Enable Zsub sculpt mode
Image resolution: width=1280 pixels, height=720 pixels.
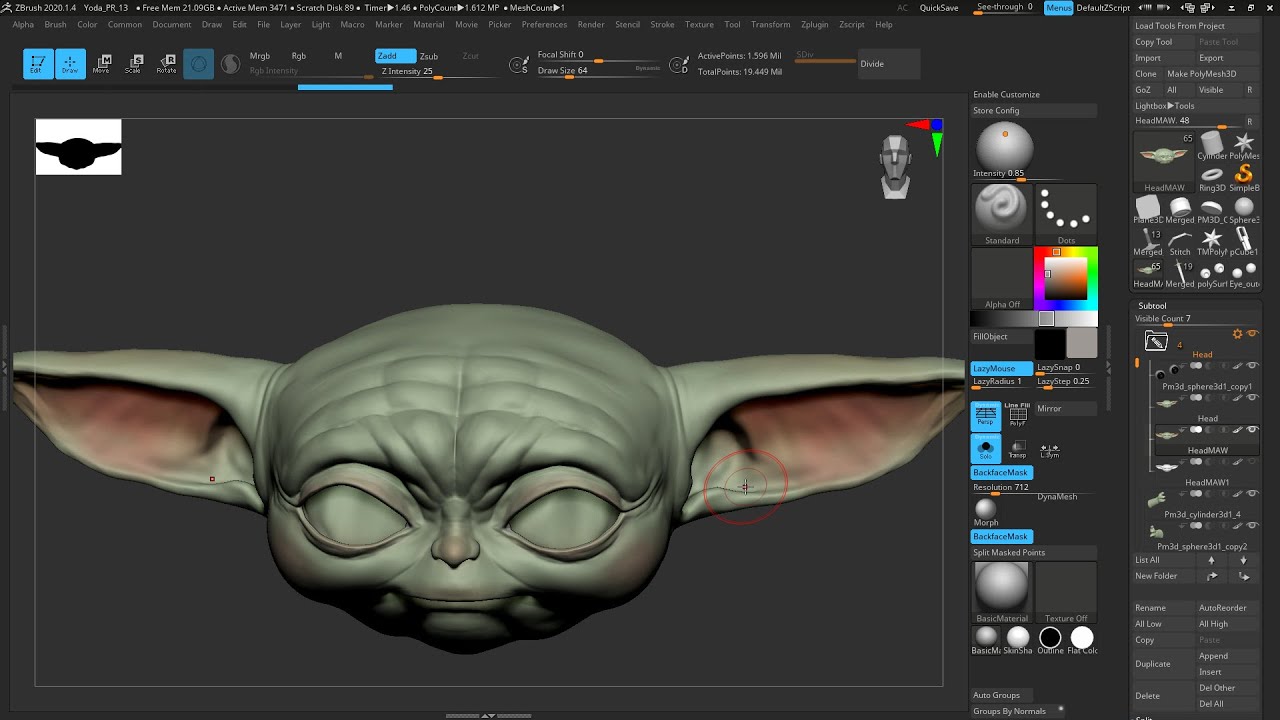(429, 56)
